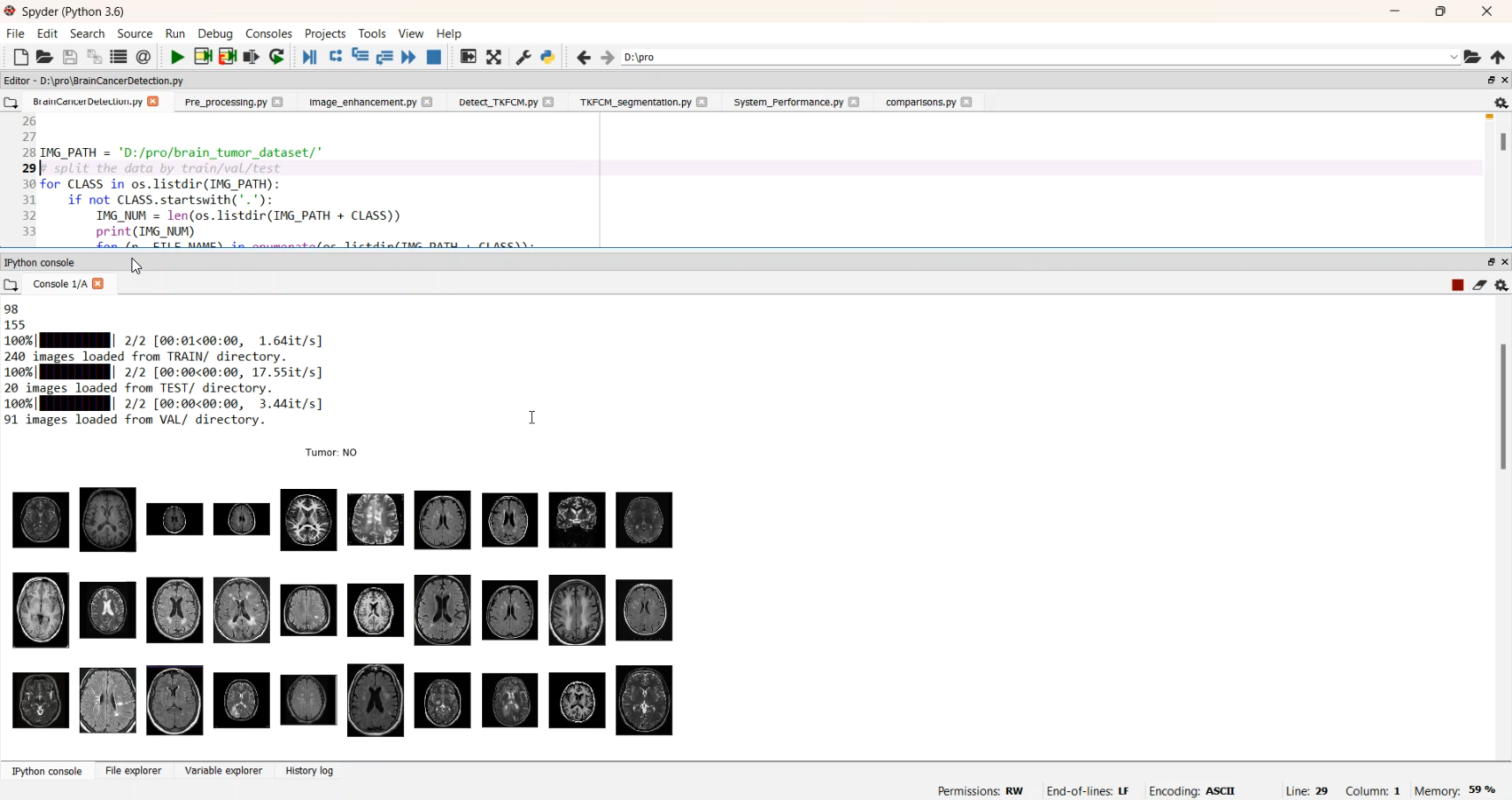Show the History log pane tab
Screen dimensions: 1512x800
tap(309, 772)
